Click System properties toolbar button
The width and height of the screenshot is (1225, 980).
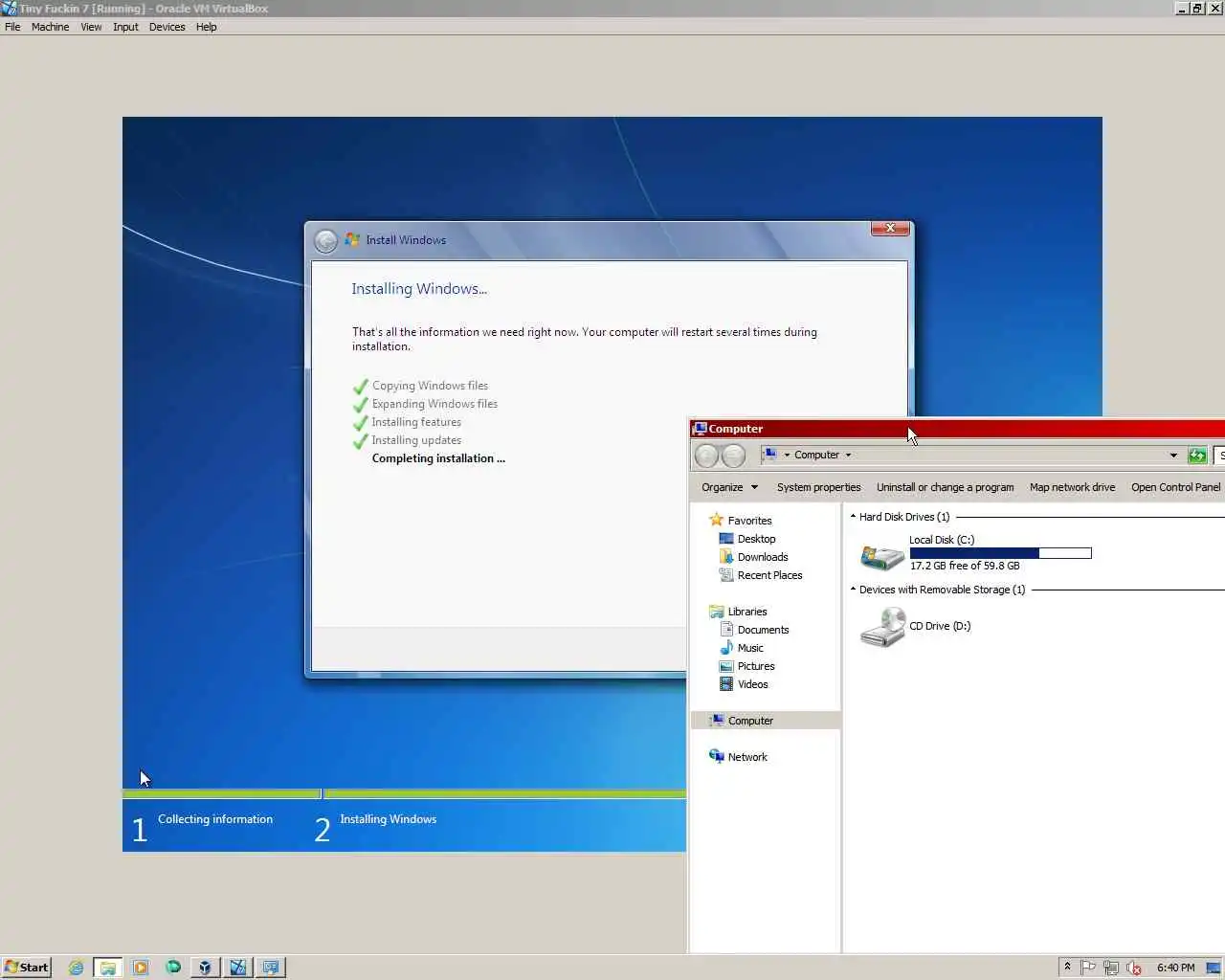(818, 487)
